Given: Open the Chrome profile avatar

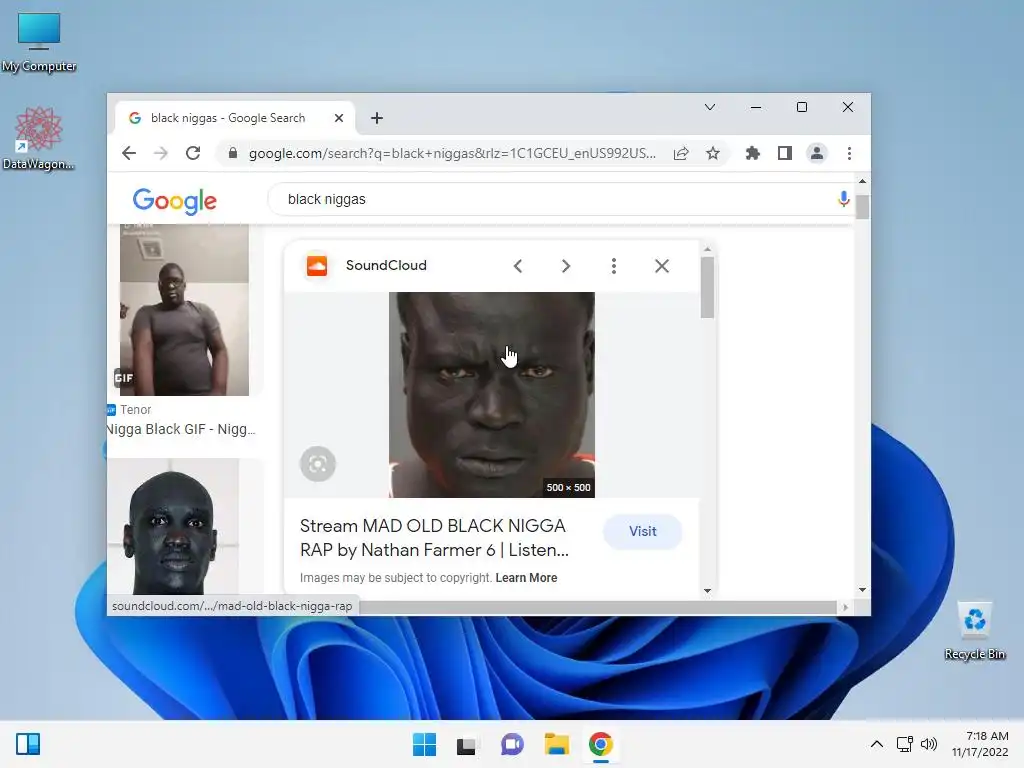Looking at the screenshot, I should coord(816,153).
